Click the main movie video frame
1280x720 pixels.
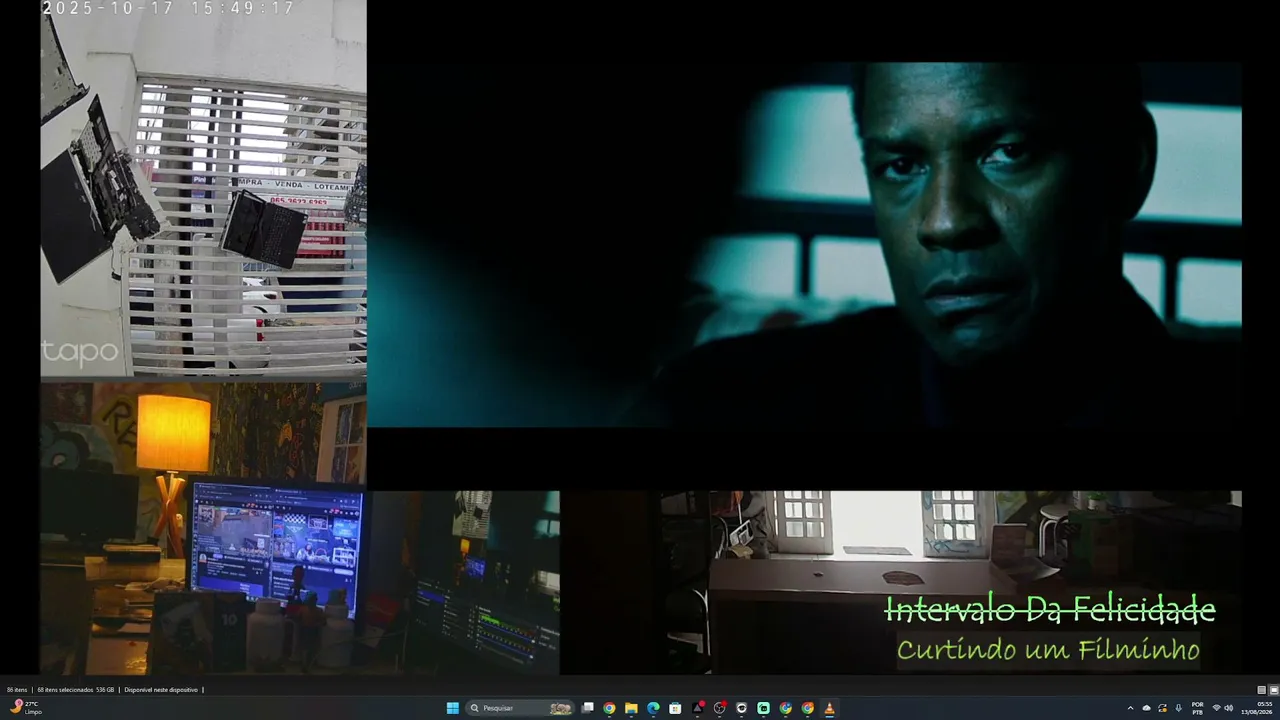pyautogui.click(x=805, y=245)
